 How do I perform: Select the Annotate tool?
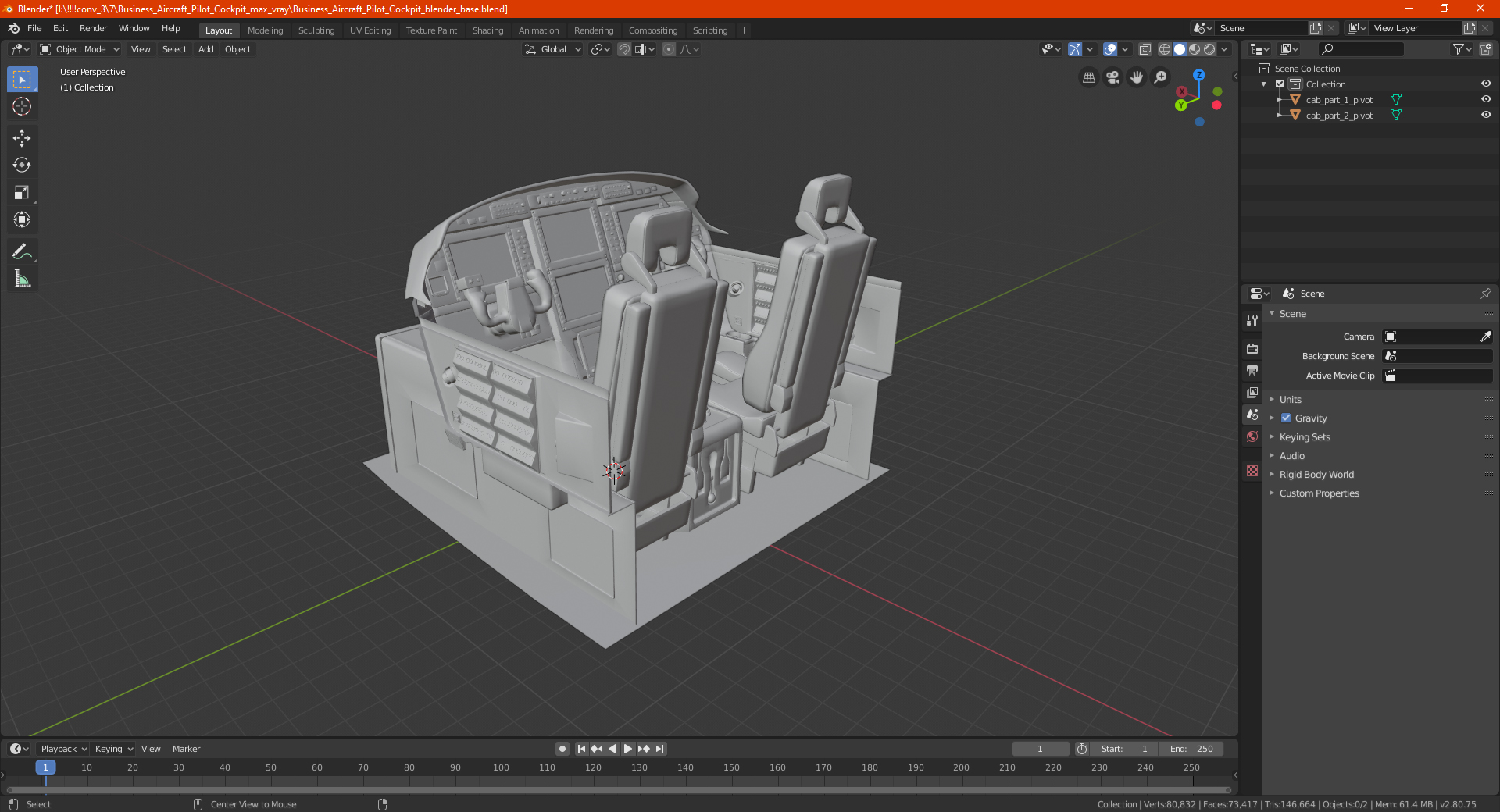coord(22,251)
